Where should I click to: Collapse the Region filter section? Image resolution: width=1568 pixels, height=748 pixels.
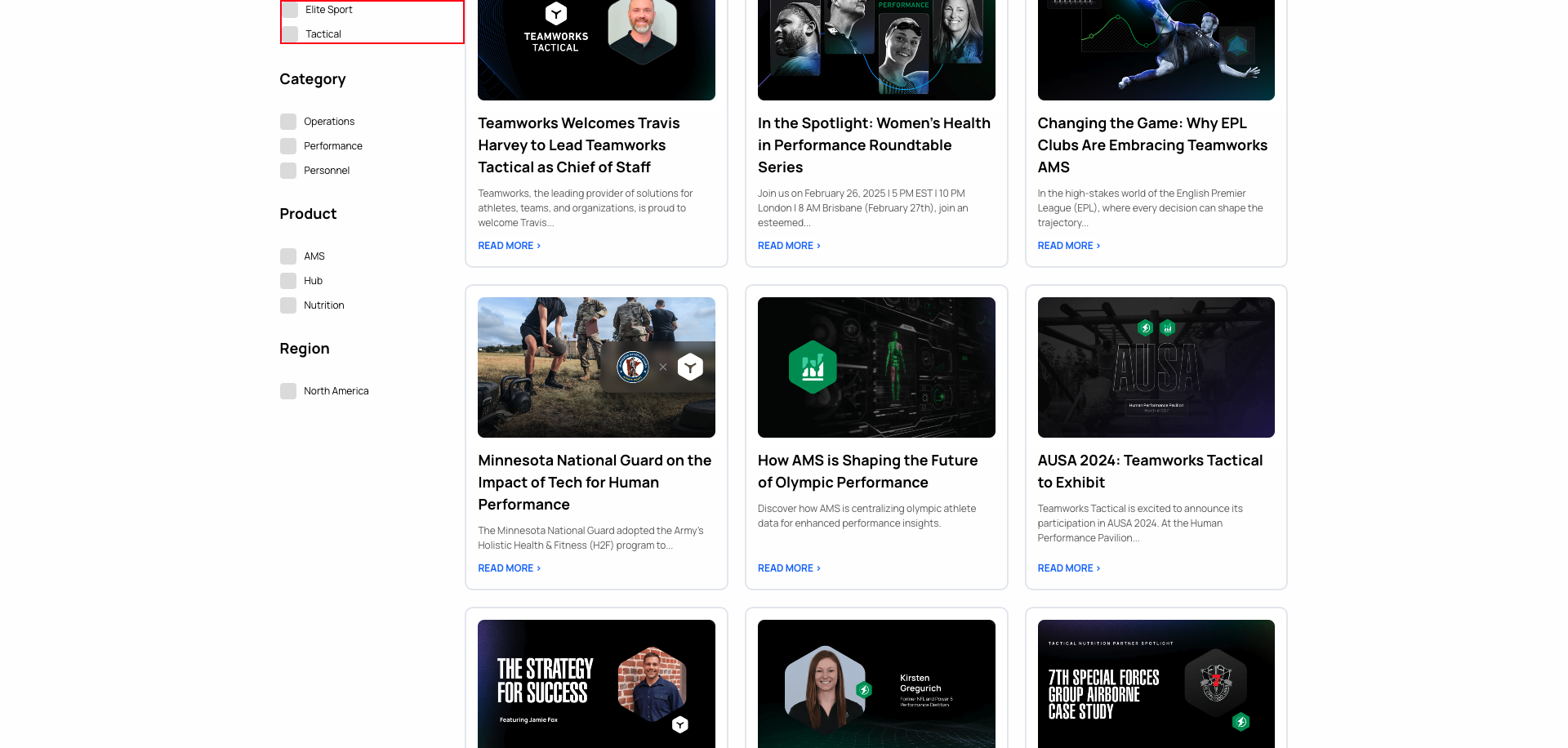pyautogui.click(x=304, y=348)
